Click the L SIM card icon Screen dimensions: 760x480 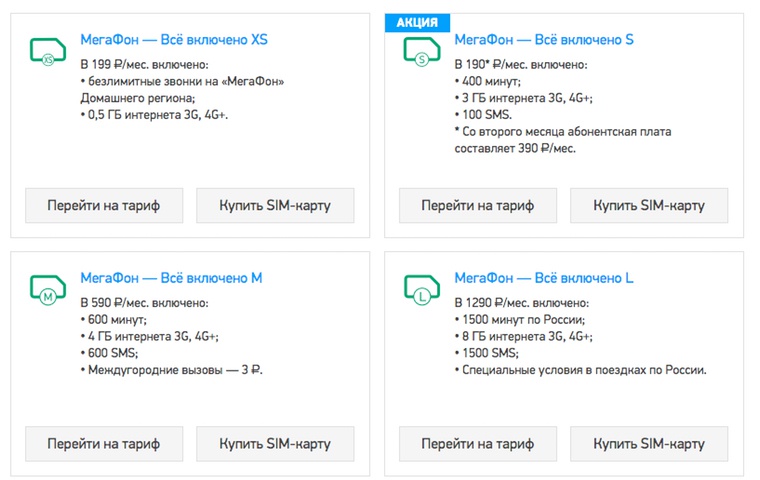pyautogui.click(x=422, y=289)
